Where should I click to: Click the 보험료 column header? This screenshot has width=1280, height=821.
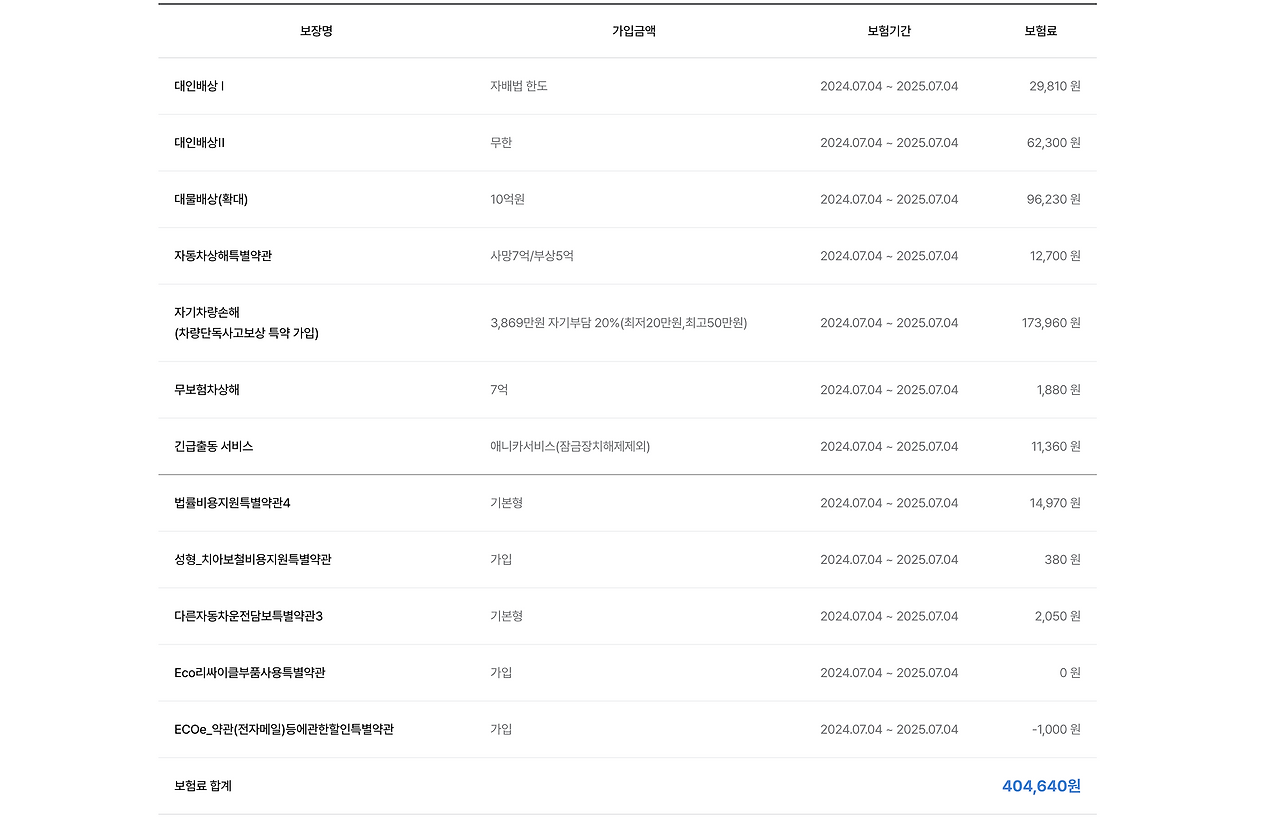click(1040, 31)
